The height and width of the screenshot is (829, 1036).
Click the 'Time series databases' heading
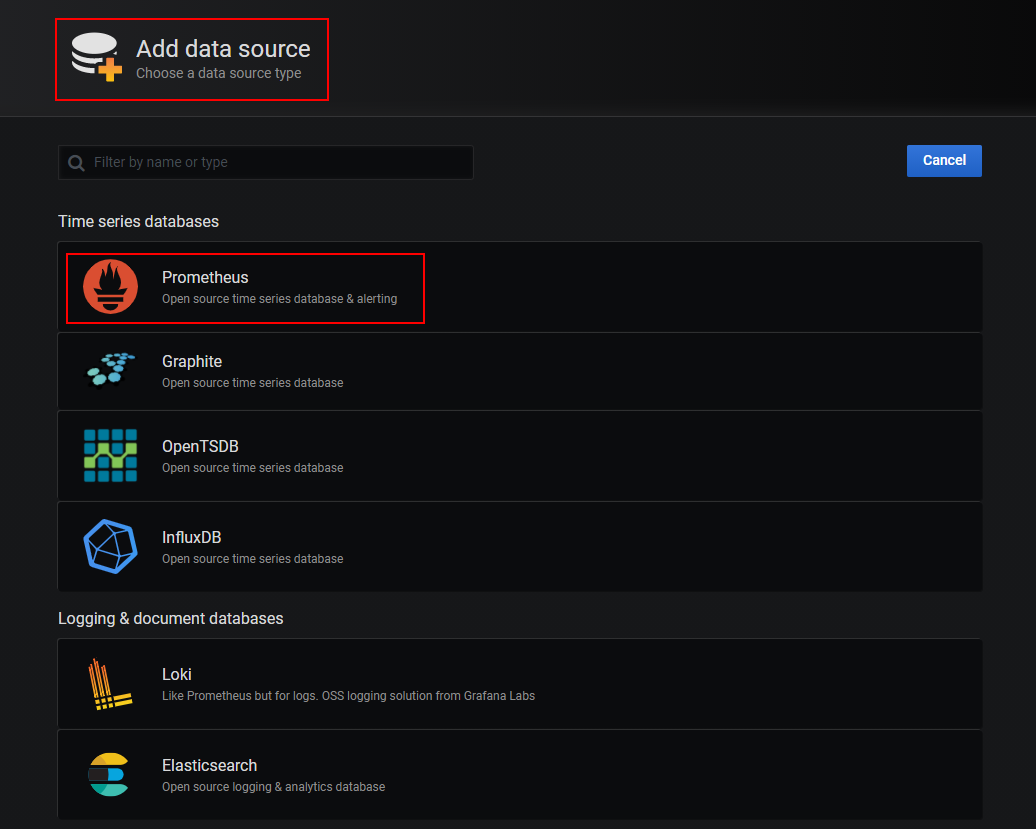[x=138, y=221]
